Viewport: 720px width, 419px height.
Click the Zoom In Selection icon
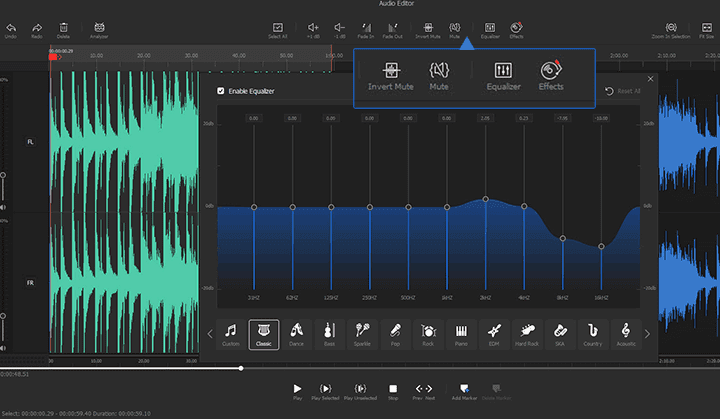tap(670, 26)
